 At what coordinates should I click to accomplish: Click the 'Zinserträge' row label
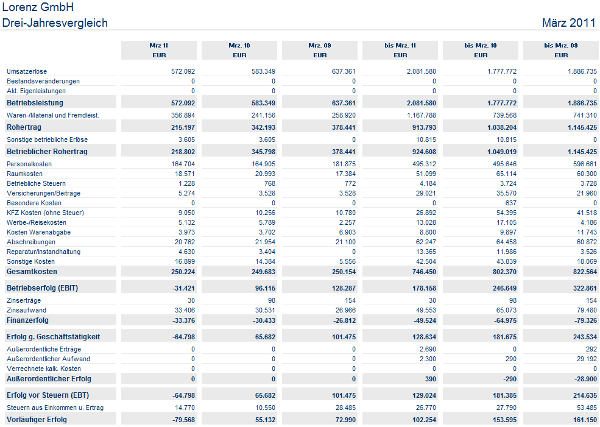[23, 301]
